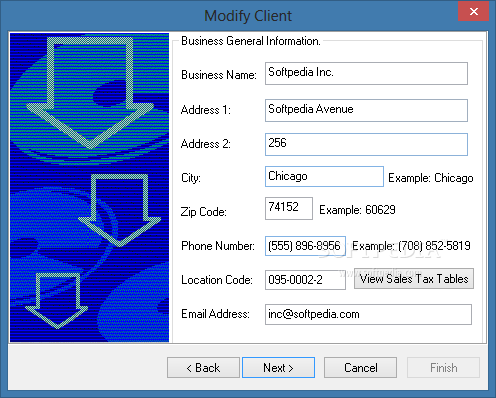Click the 'Zip Code:' label
This screenshot has width=496, height=398.
(x=204, y=212)
